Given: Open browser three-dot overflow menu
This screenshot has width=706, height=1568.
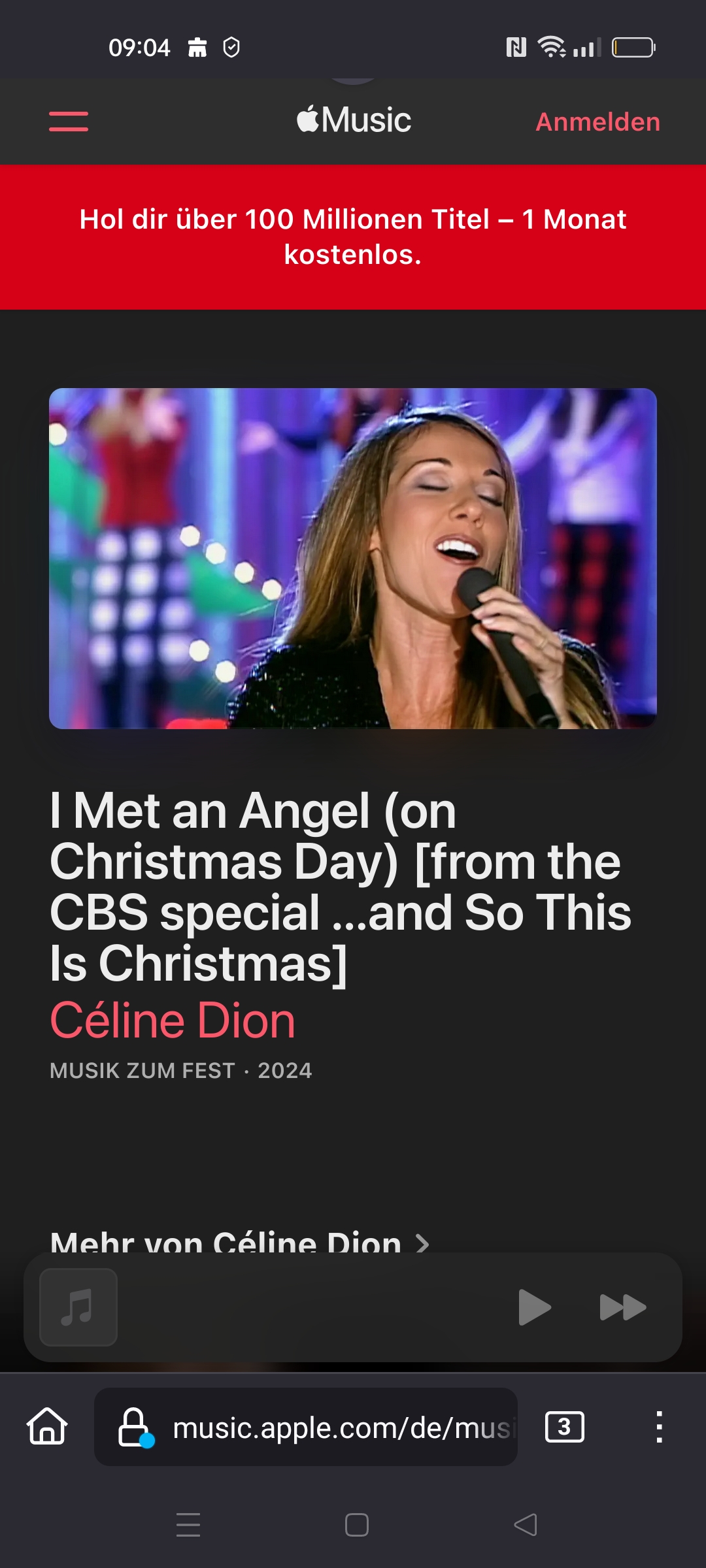Looking at the screenshot, I should tap(659, 1427).
